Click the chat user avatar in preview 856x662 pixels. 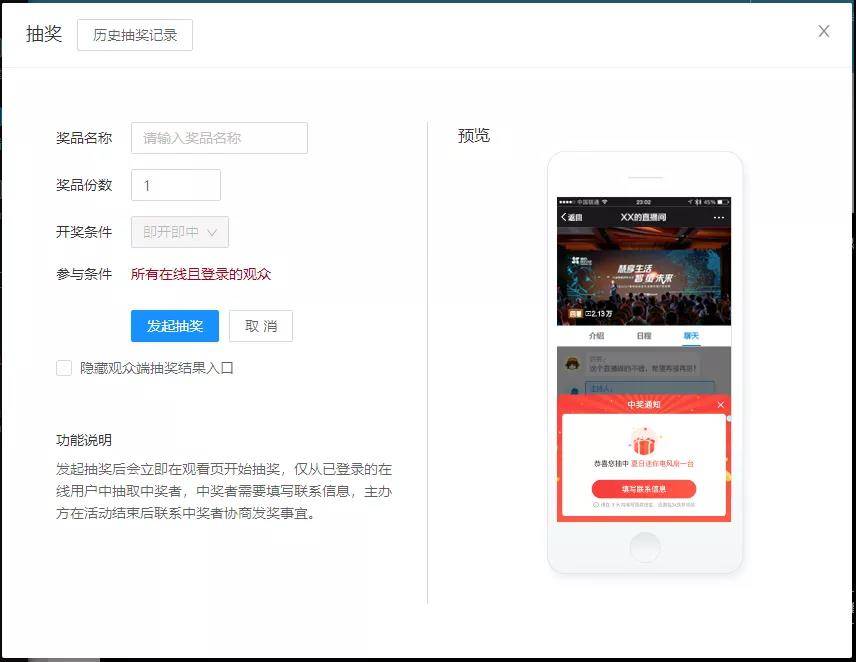573,364
